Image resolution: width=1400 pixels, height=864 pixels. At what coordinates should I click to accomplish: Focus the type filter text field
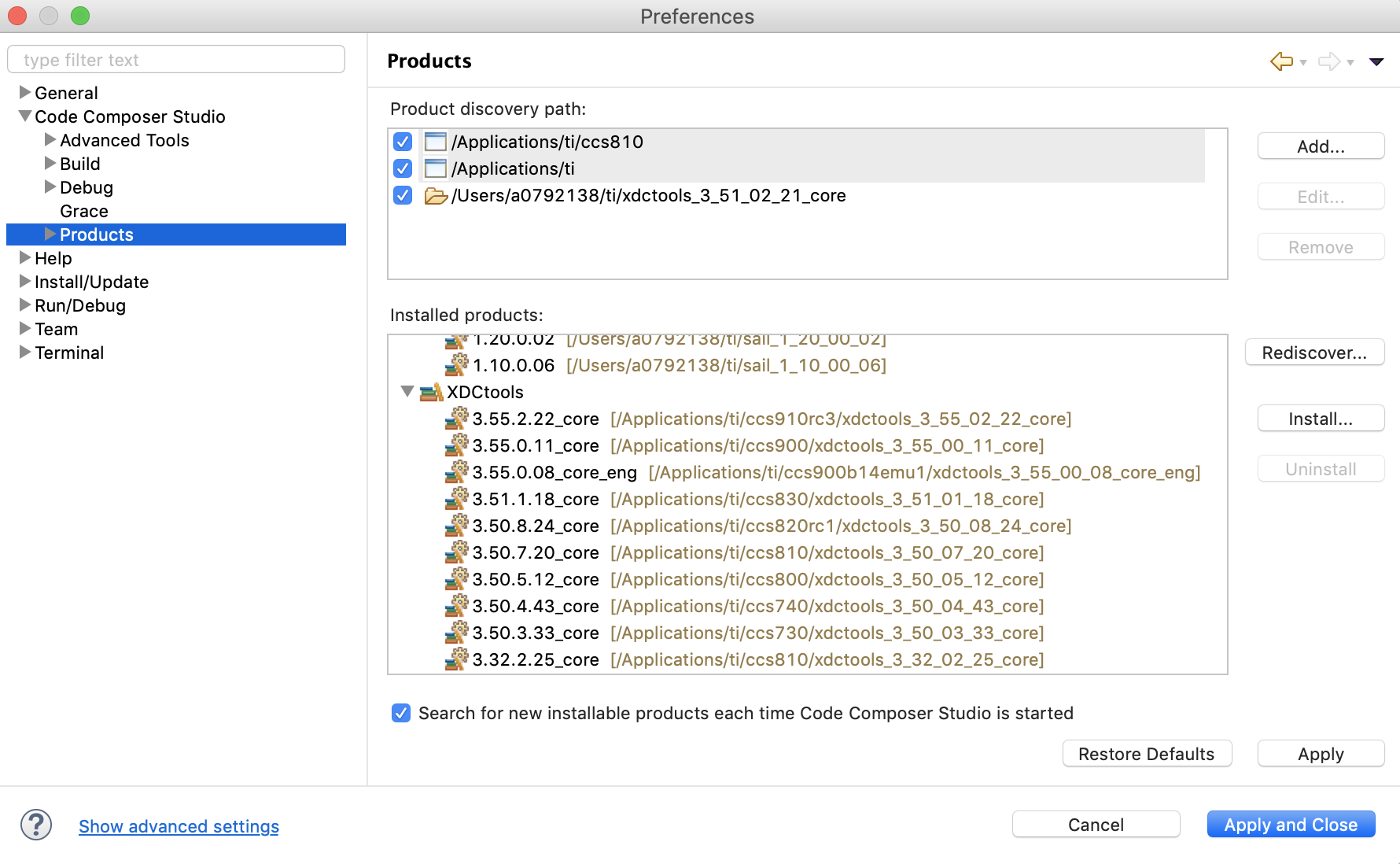click(x=176, y=60)
